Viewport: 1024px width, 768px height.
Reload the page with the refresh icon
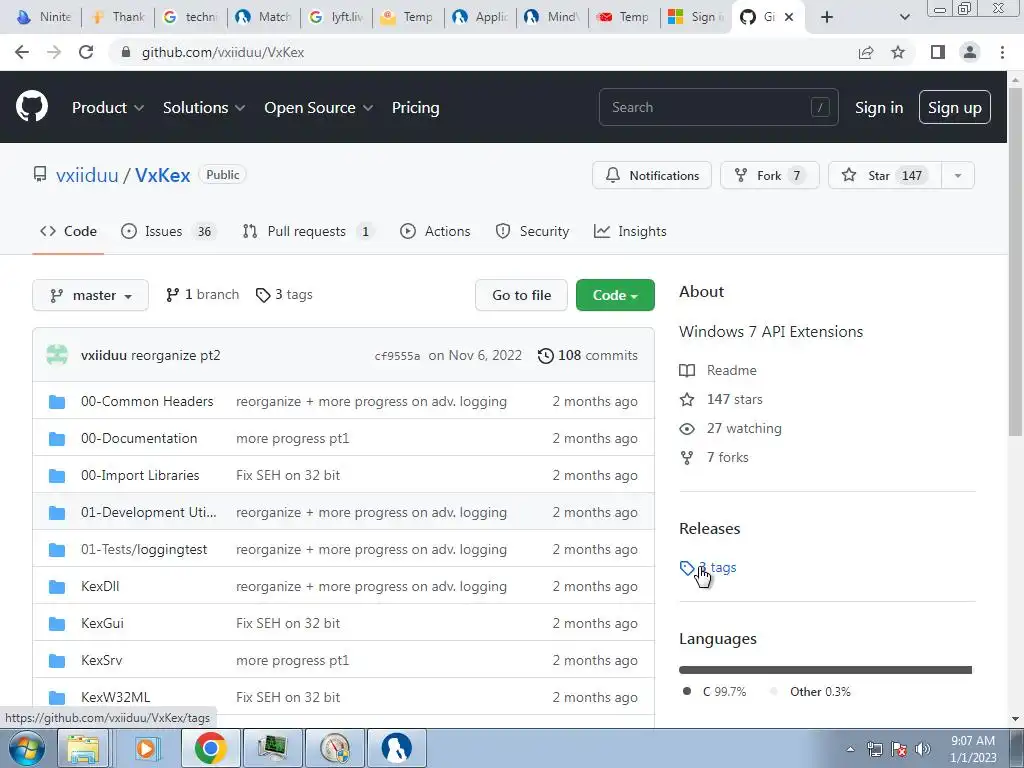pos(86,52)
